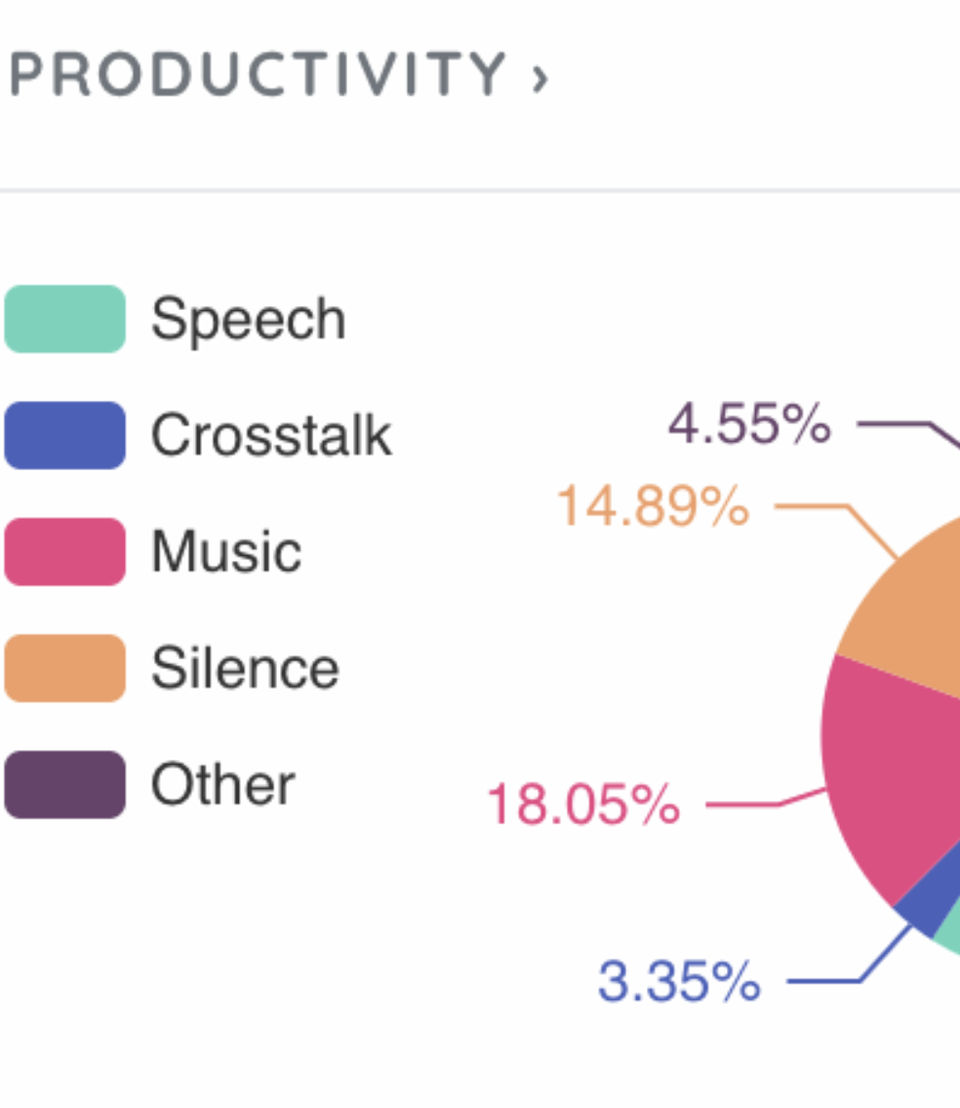Click the 14.89% data label
Viewport: 960px width, 1108px height.
tap(652, 506)
